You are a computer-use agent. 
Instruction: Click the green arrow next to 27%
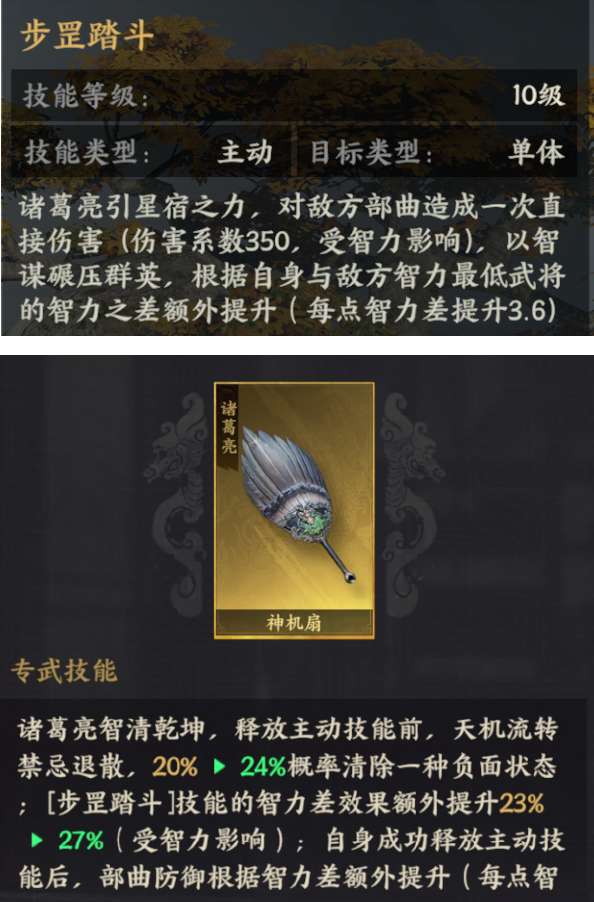pos(37,840)
